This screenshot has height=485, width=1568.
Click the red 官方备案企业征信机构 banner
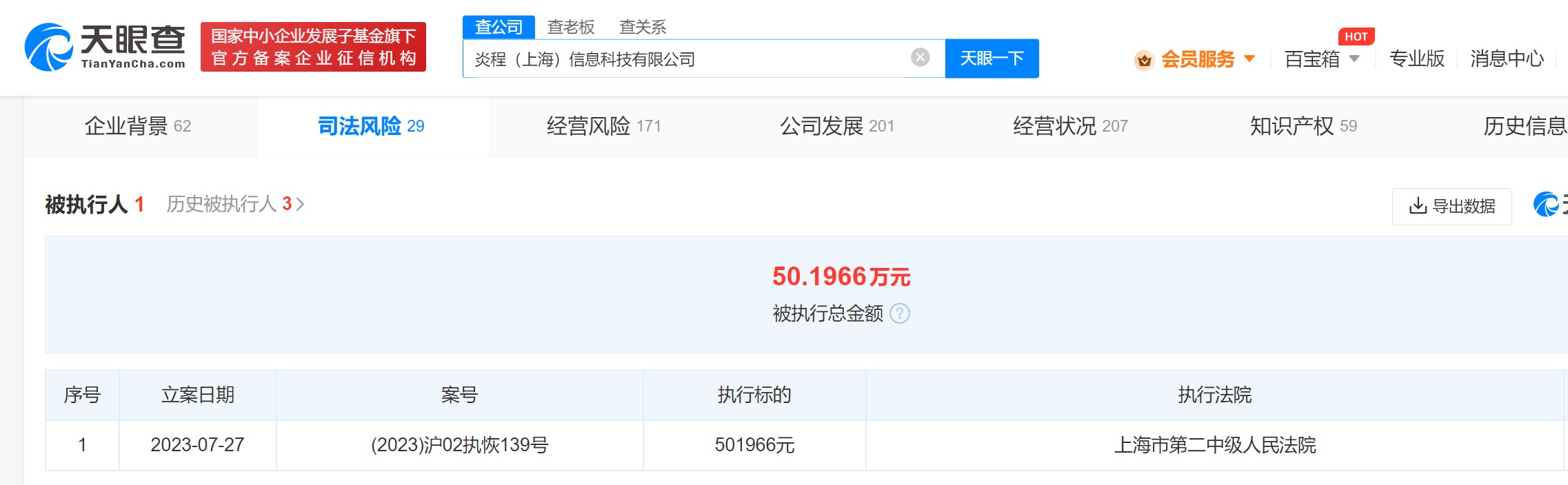(313, 47)
